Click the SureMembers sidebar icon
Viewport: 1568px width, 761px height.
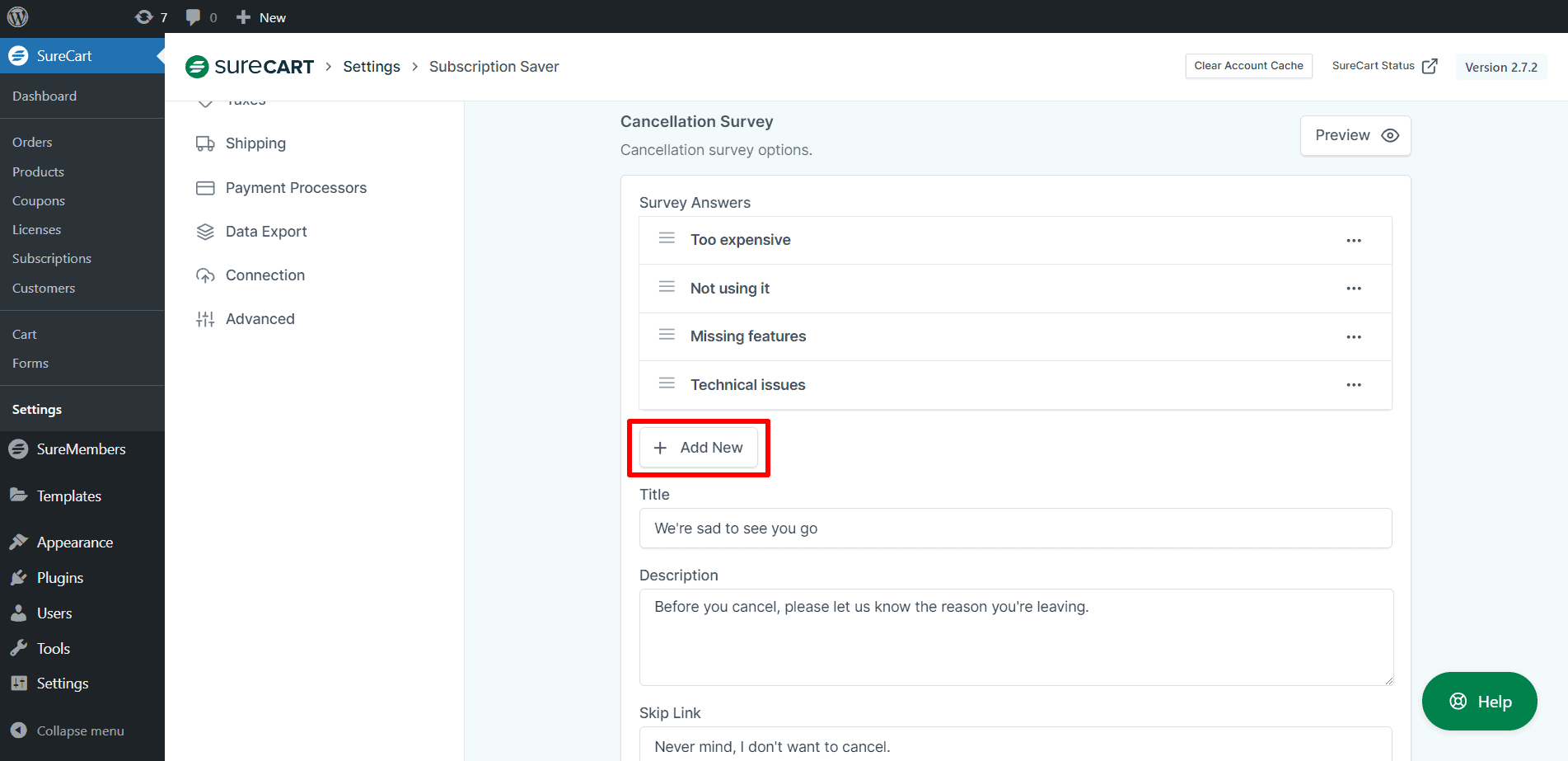(18, 449)
